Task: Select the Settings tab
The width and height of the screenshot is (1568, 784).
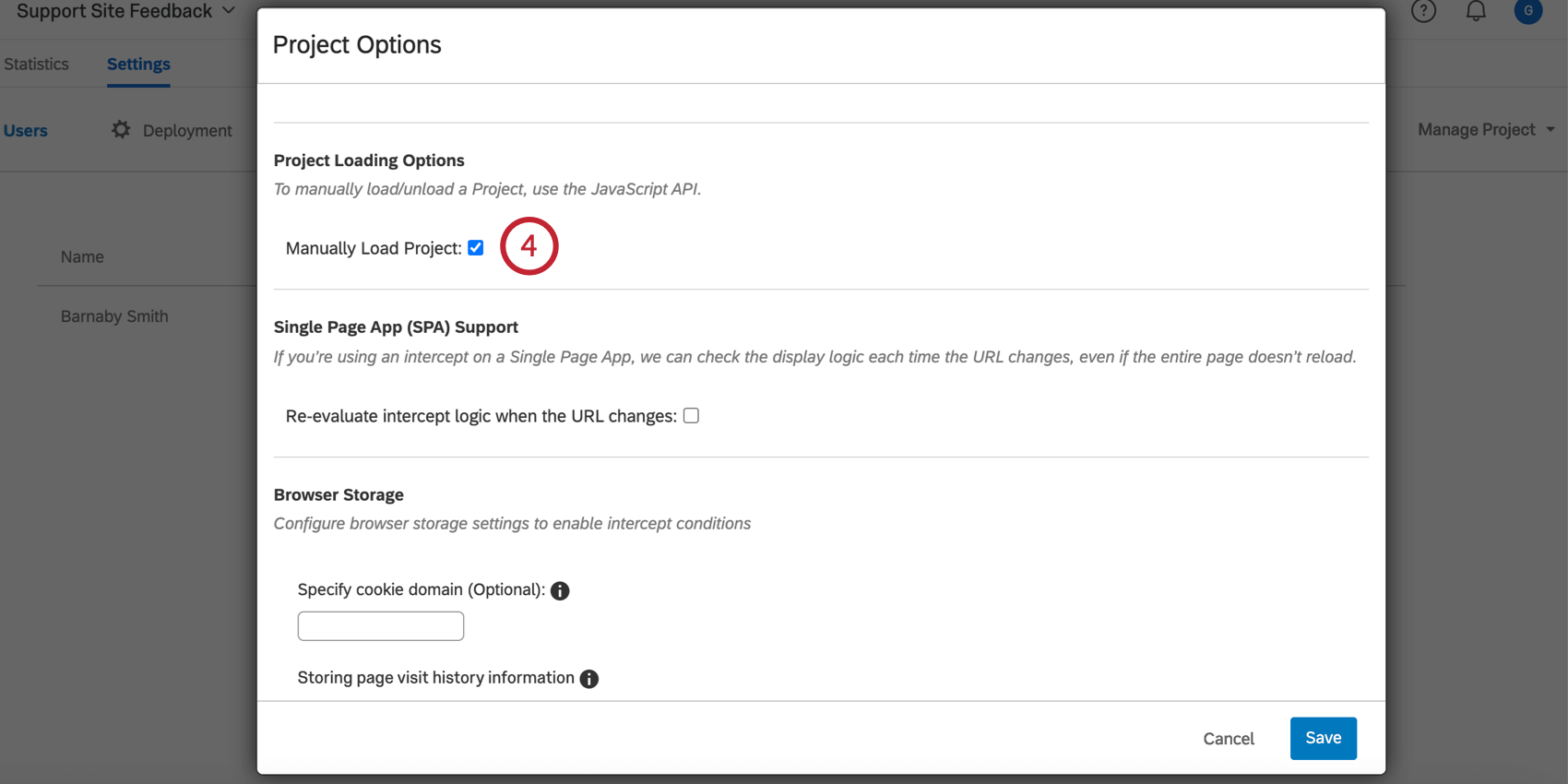Action: tap(138, 65)
